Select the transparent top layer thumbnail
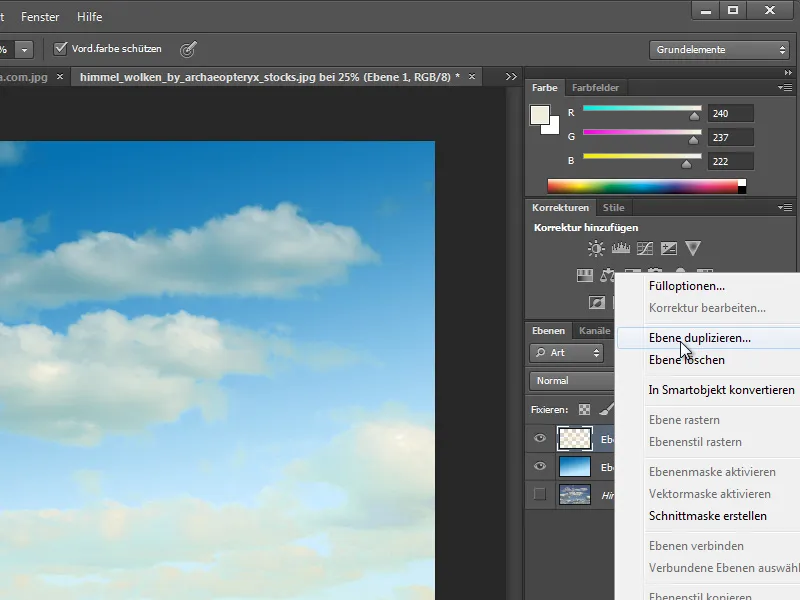This screenshot has height=600, width=800. (x=575, y=439)
